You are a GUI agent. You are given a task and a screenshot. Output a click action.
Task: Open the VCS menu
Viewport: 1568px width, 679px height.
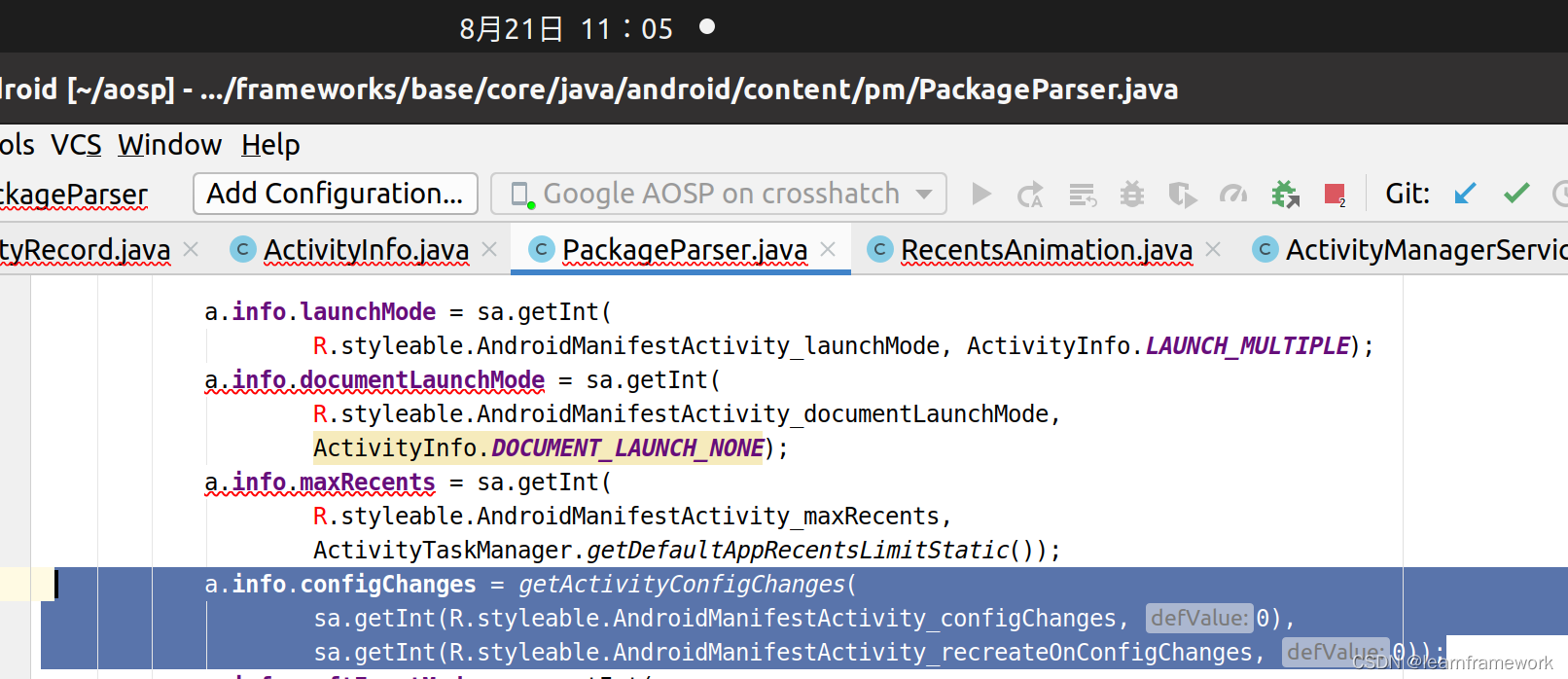(76, 145)
